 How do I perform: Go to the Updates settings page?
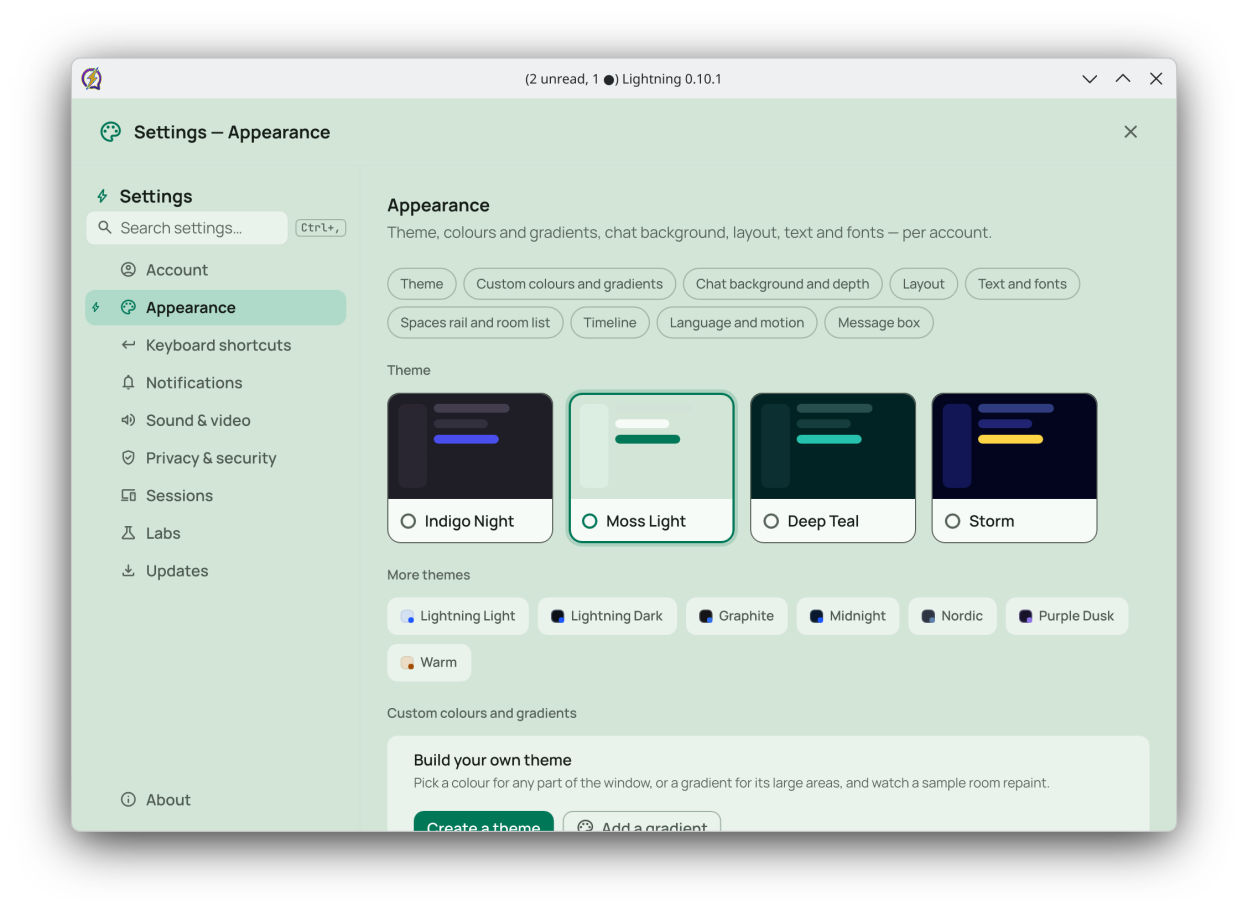tap(216, 571)
